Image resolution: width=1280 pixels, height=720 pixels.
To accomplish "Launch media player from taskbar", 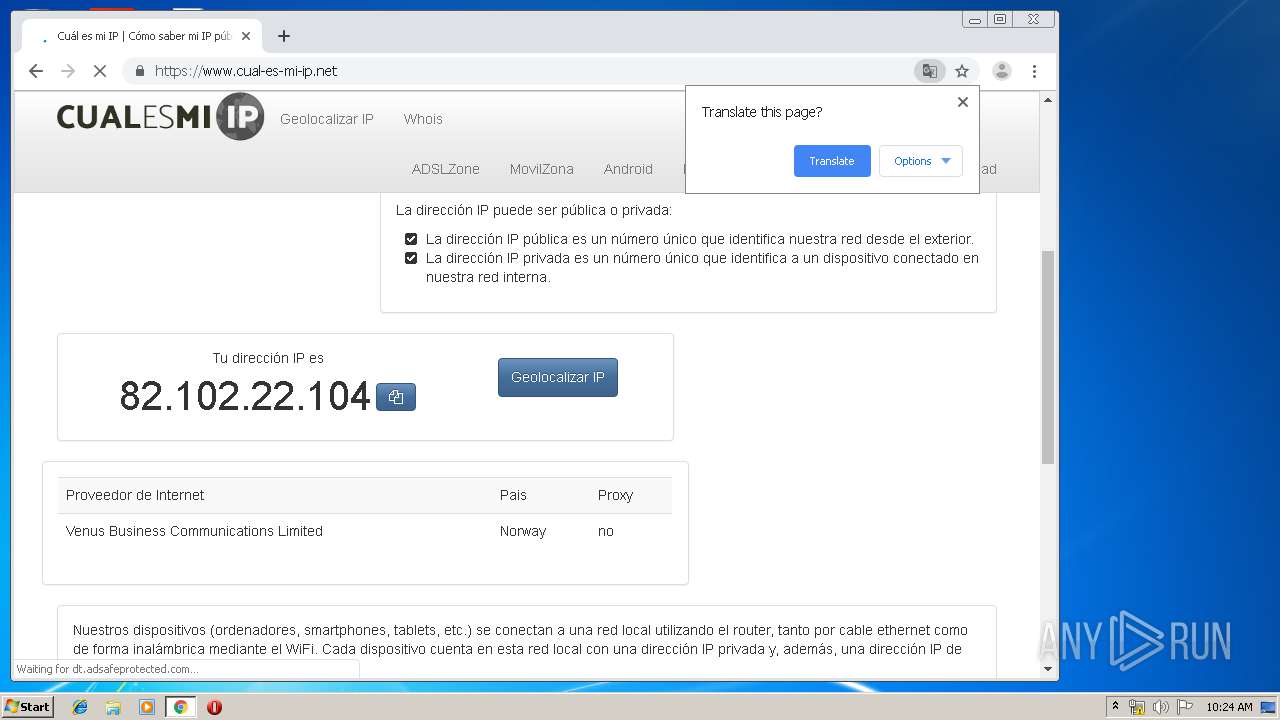I will [x=147, y=707].
